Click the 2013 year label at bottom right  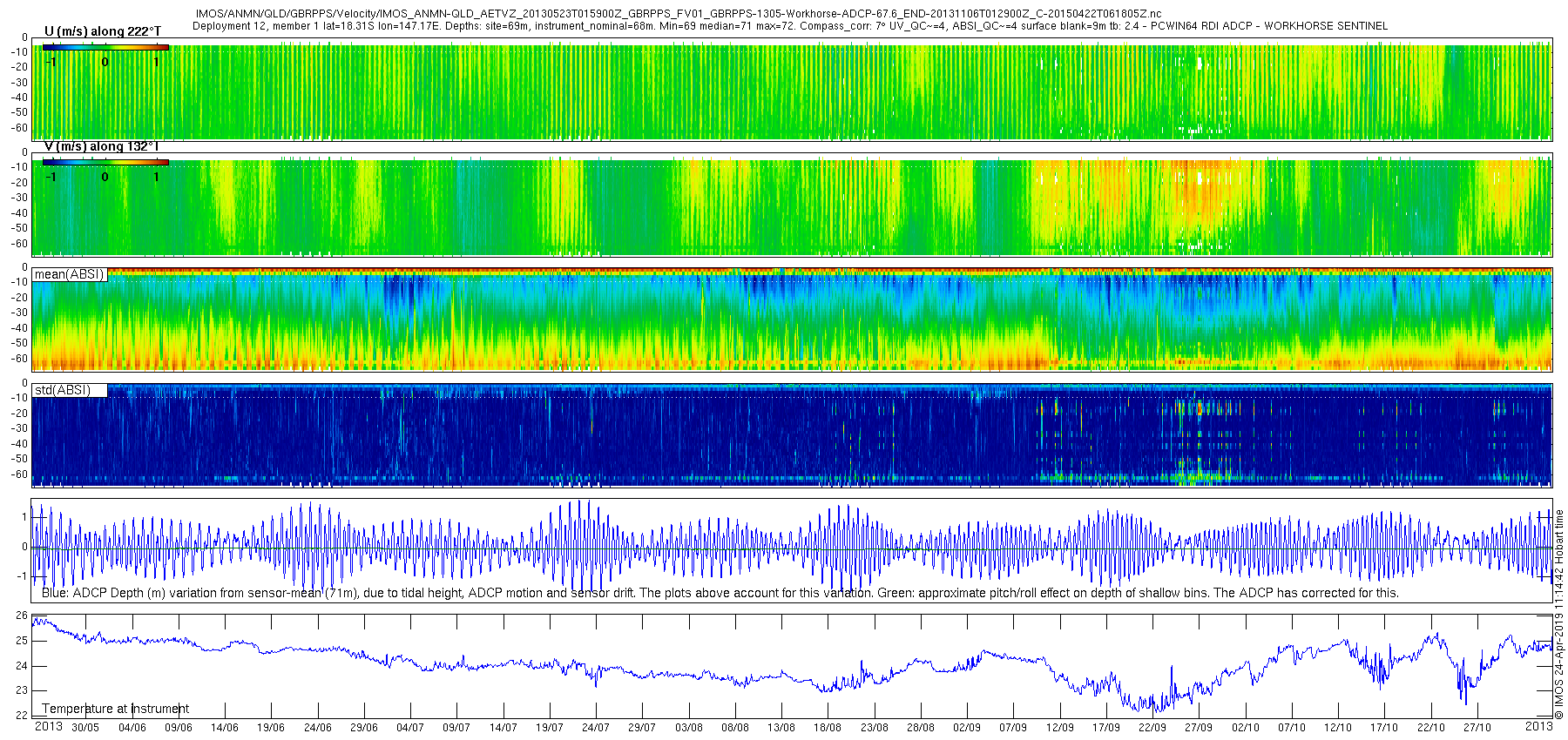[1538, 726]
